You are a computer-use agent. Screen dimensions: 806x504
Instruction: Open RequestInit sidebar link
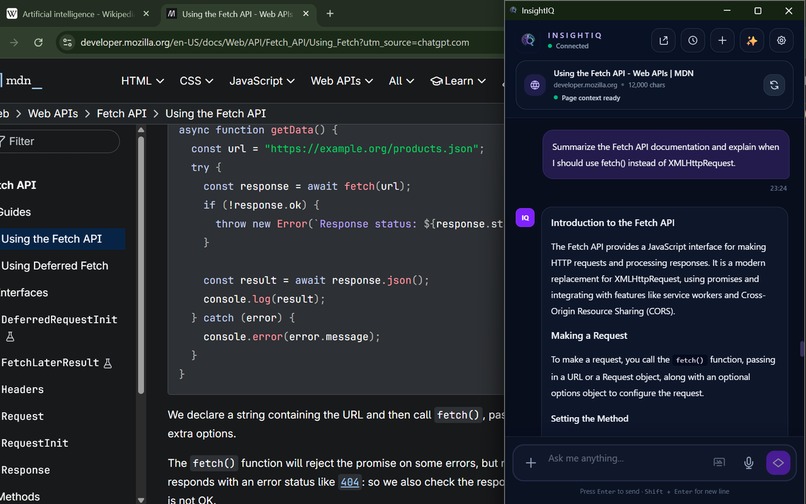click(34, 443)
